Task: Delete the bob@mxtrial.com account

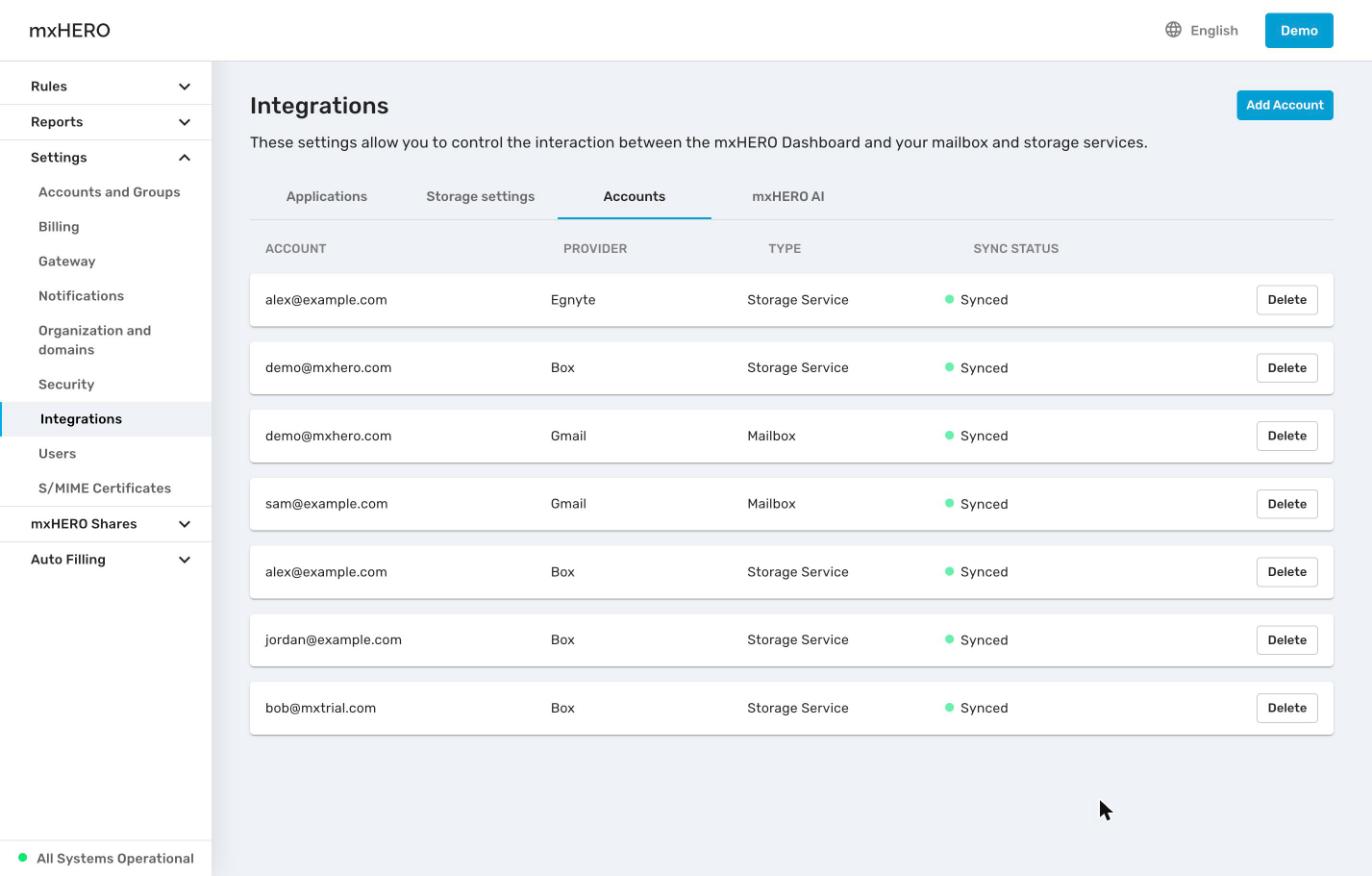Action: [1287, 708]
